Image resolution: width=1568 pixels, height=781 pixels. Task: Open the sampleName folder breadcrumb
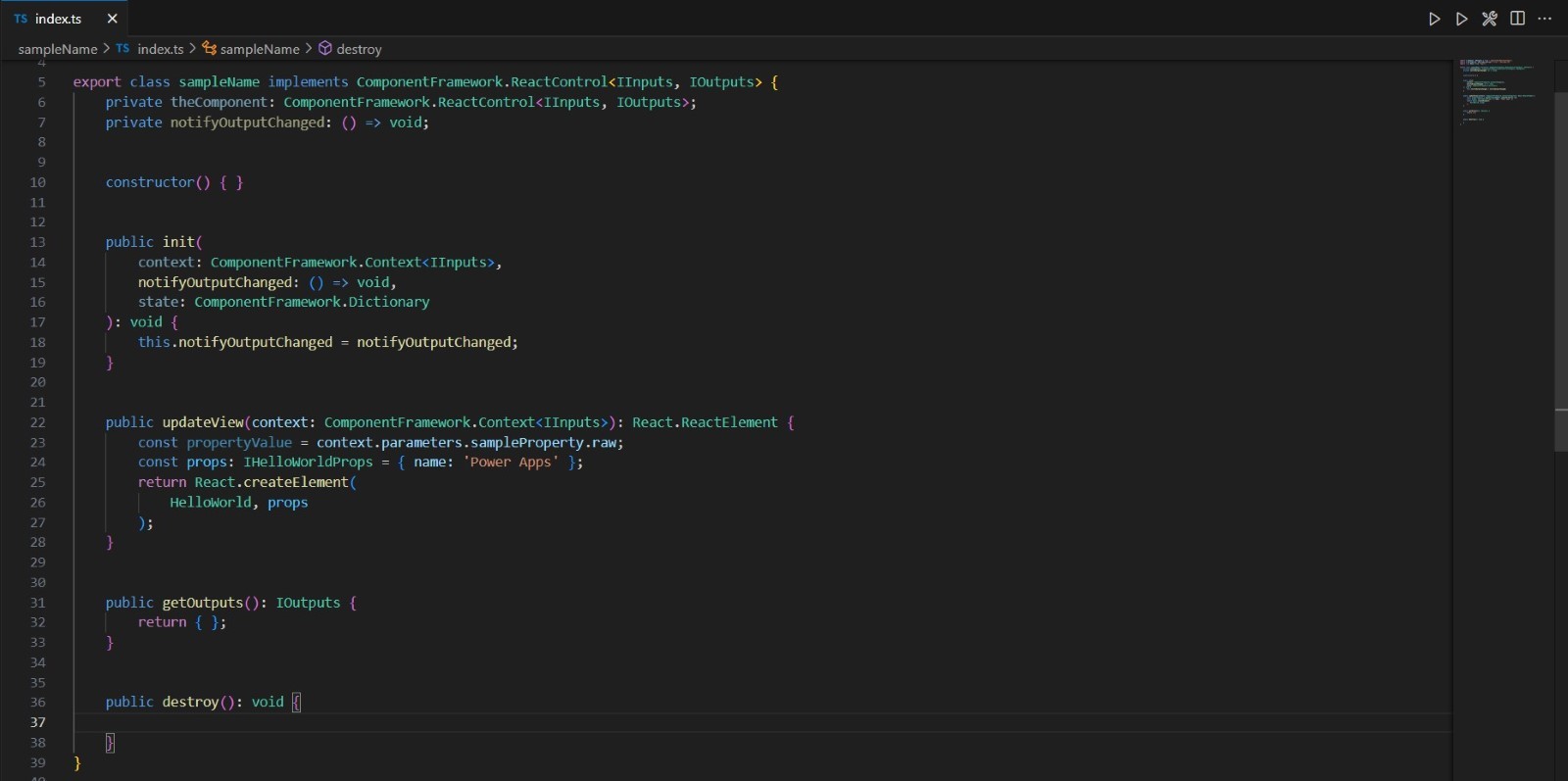click(58, 49)
